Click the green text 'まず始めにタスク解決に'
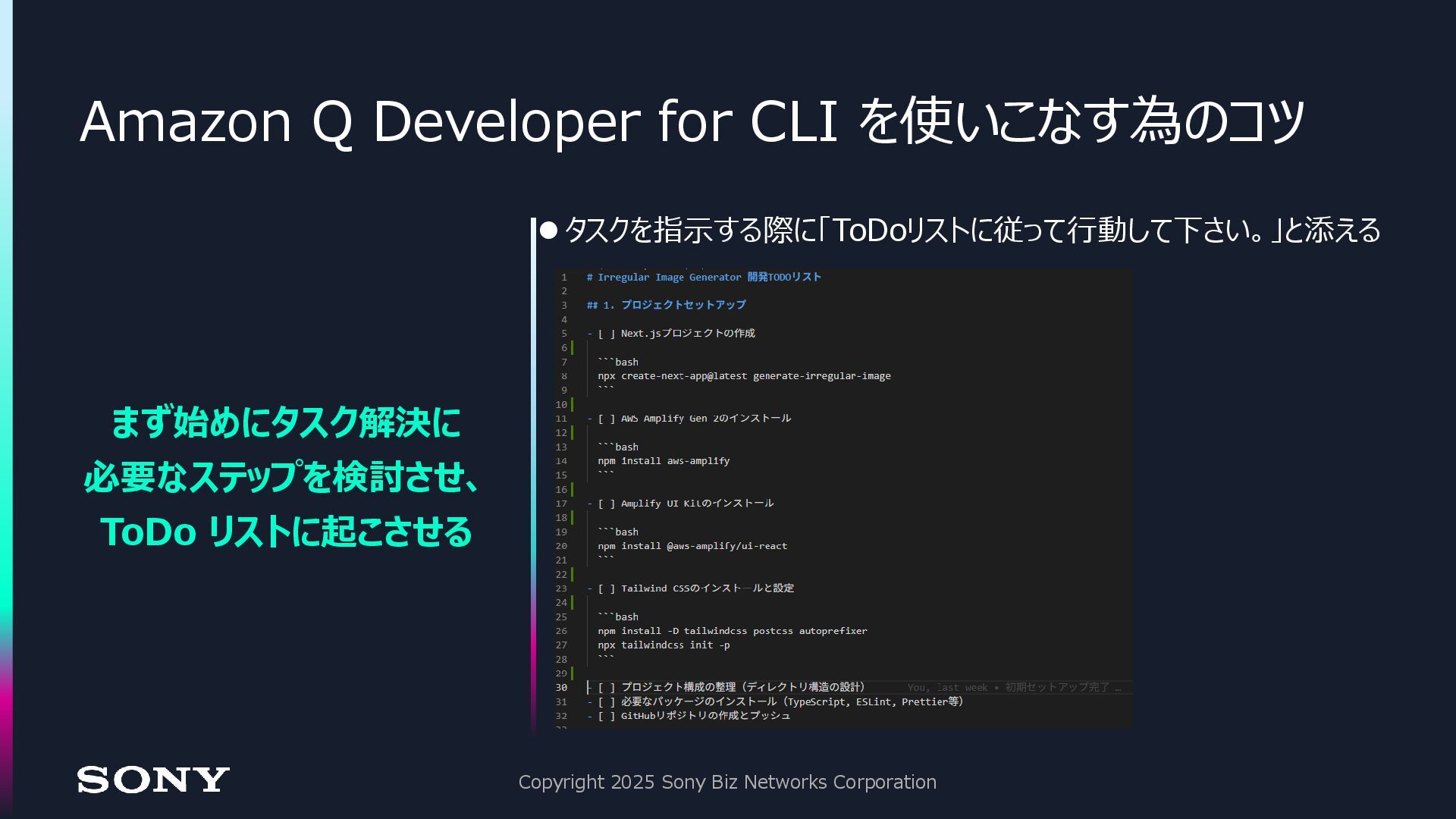Viewport: 1456px width, 819px height. pyautogui.click(x=286, y=422)
